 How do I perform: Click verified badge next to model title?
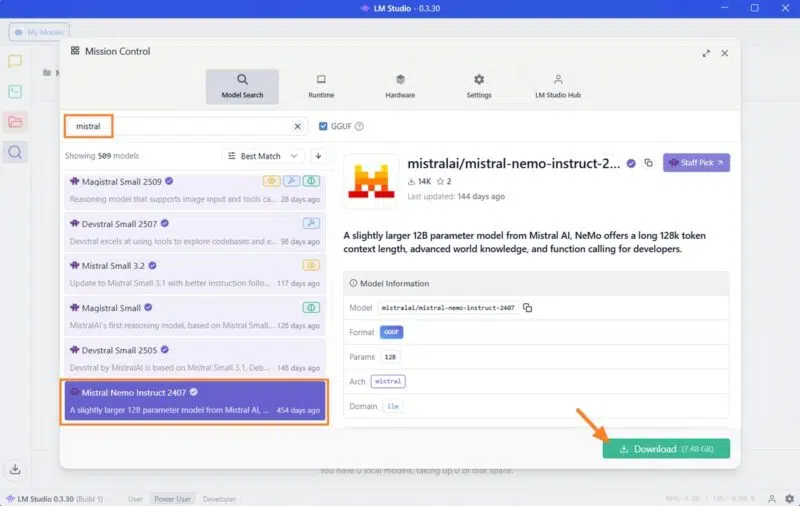(631, 163)
